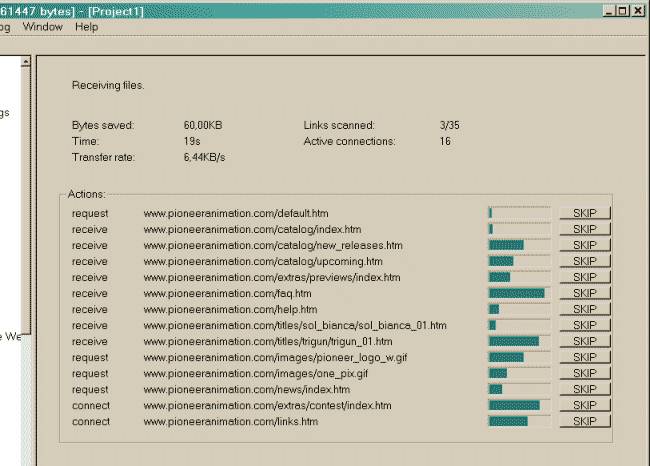Click the faq.htm progress bar
The image size is (650, 466).
tap(519, 293)
